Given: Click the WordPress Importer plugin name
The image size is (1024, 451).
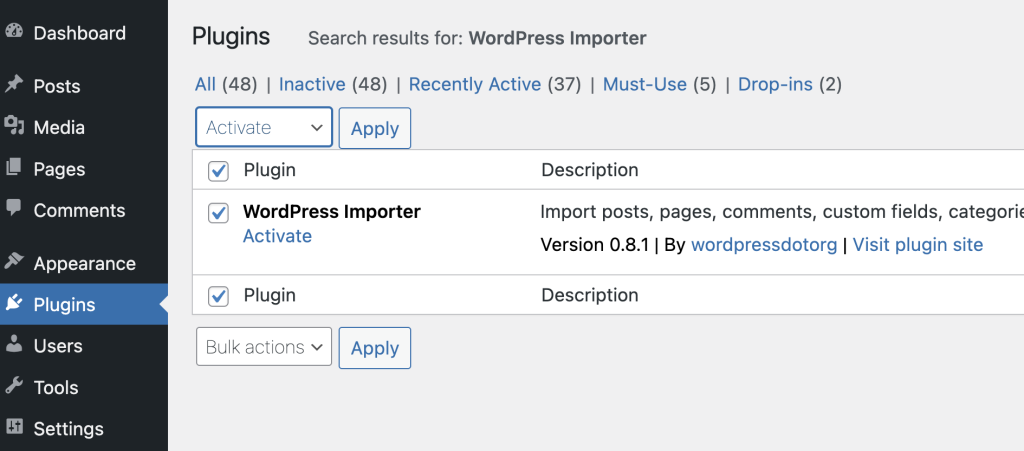Looking at the screenshot, I should tap(332, 211).
